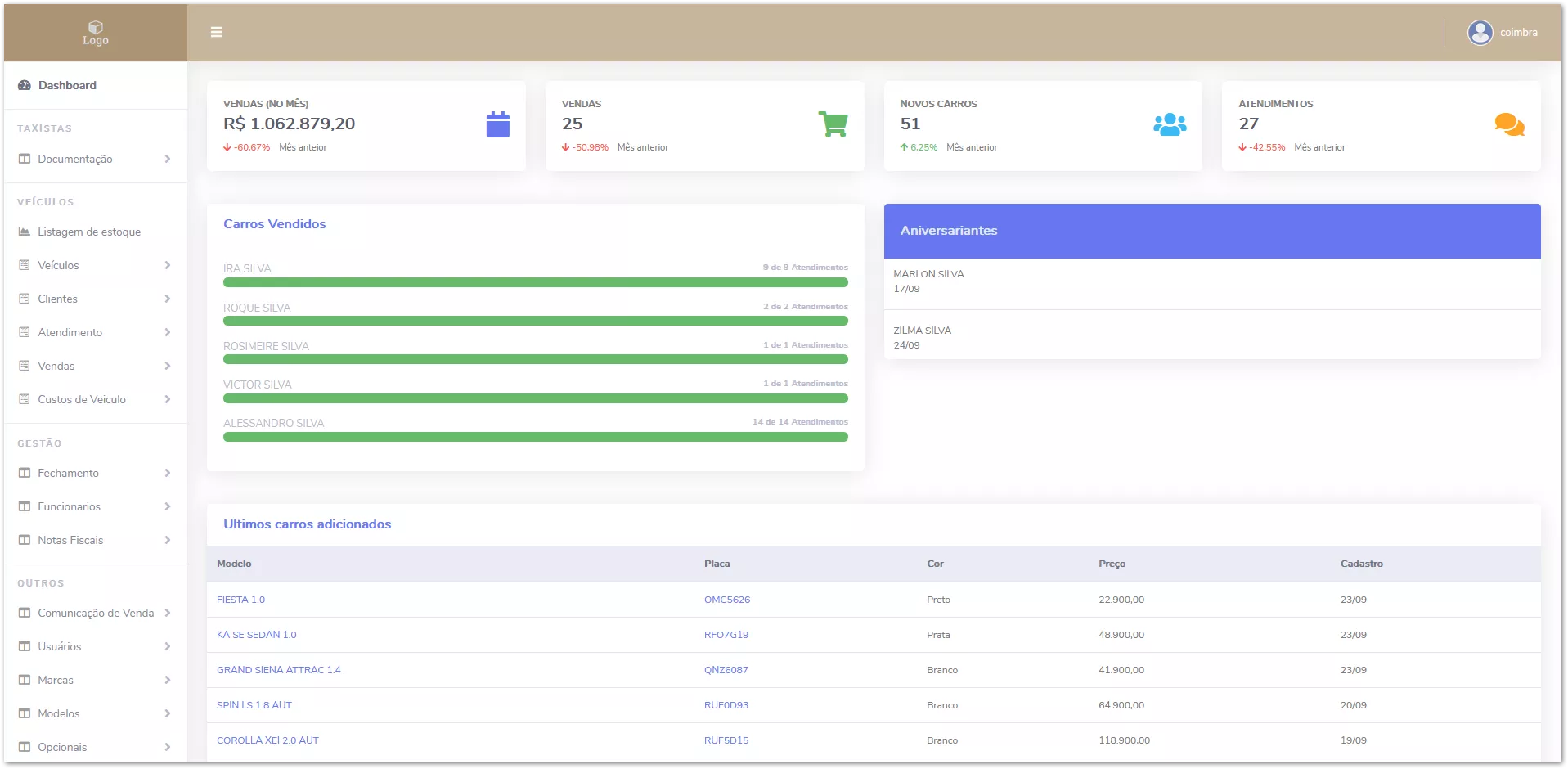1568x769 pixels.
Task: Click the calendar icon in monthly sales card
Action: (497, 124)
